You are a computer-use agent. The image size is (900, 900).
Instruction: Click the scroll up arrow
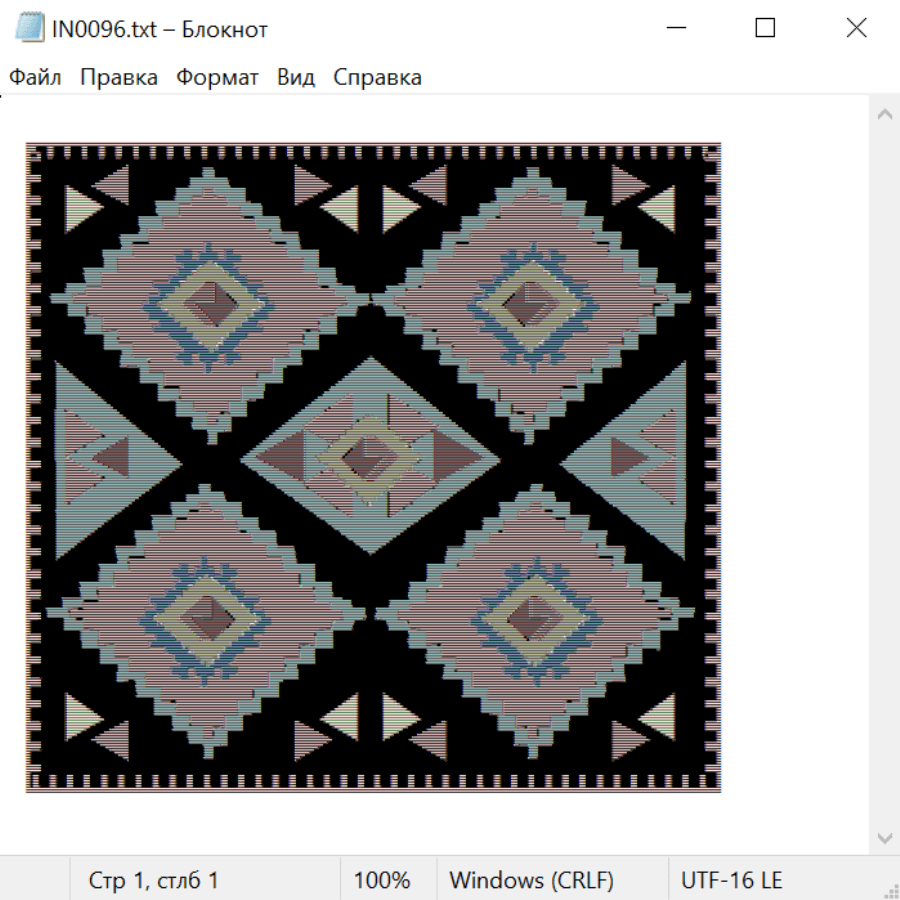pyautogui.click(x=884, y=114)
